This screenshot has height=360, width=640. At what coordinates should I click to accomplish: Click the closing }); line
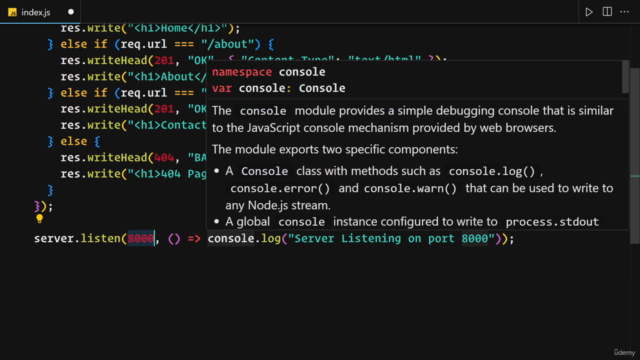(x=44, y=207)
